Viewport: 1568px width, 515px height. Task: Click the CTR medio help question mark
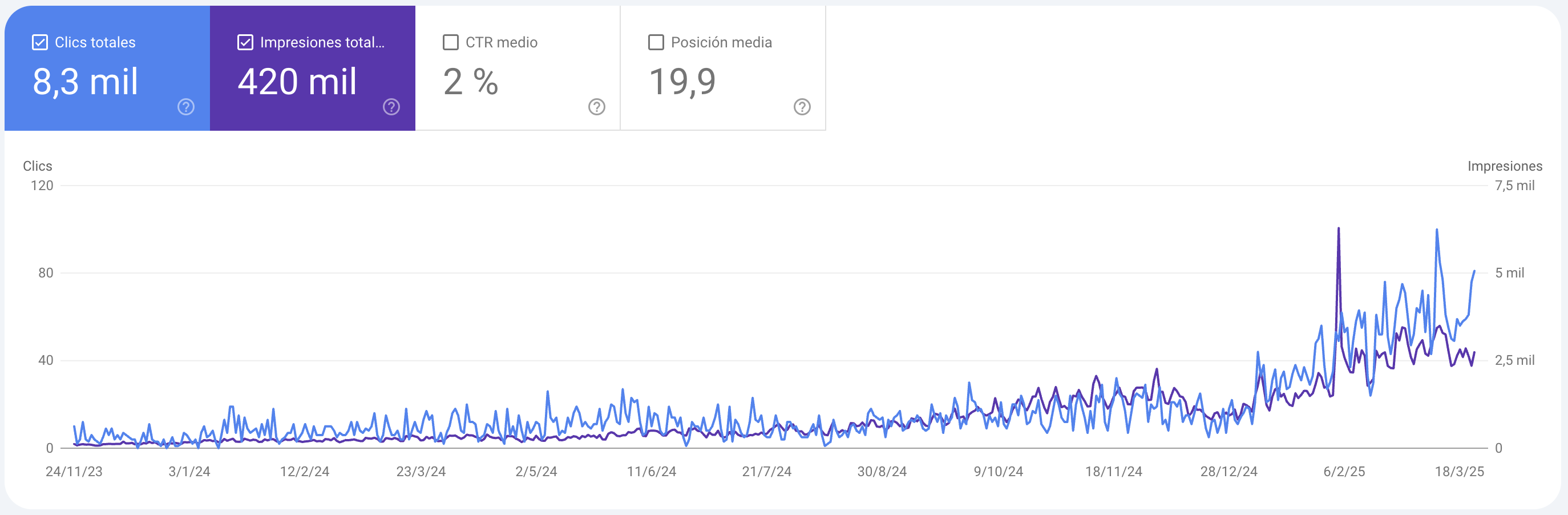596,107
